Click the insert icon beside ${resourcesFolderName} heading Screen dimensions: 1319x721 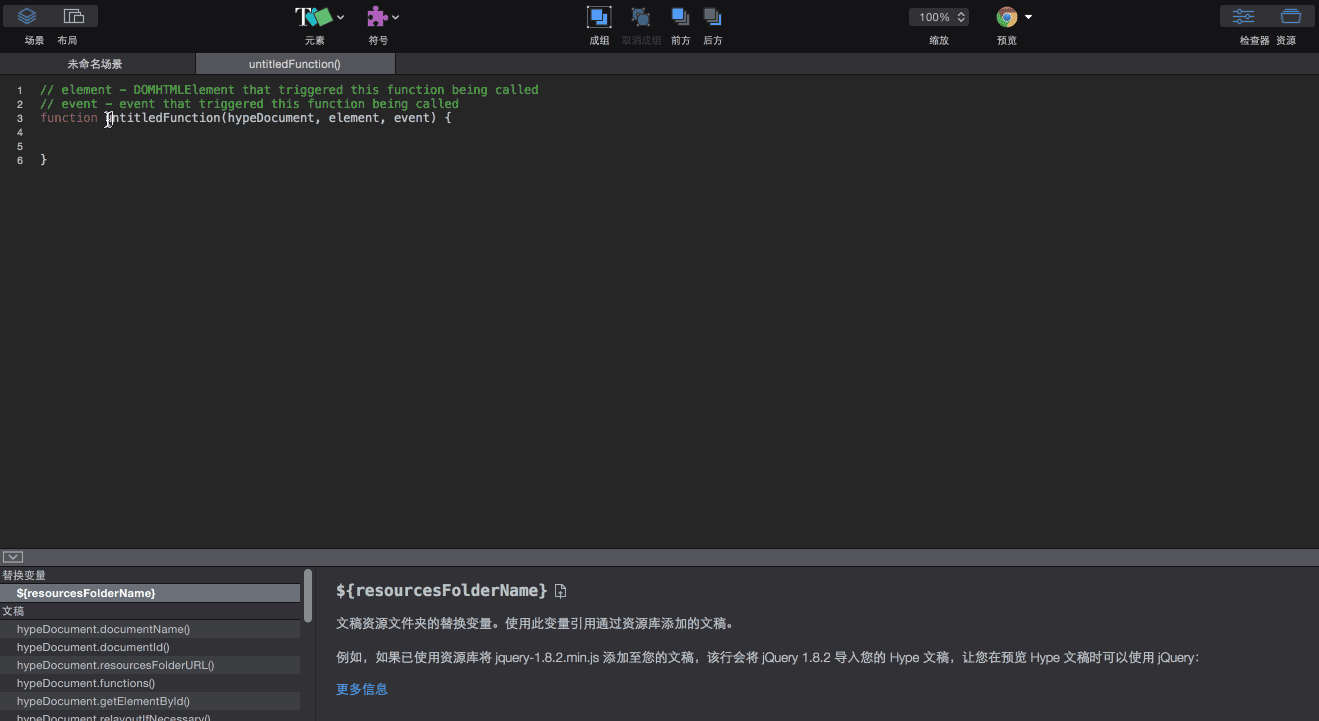pos(561,591)
